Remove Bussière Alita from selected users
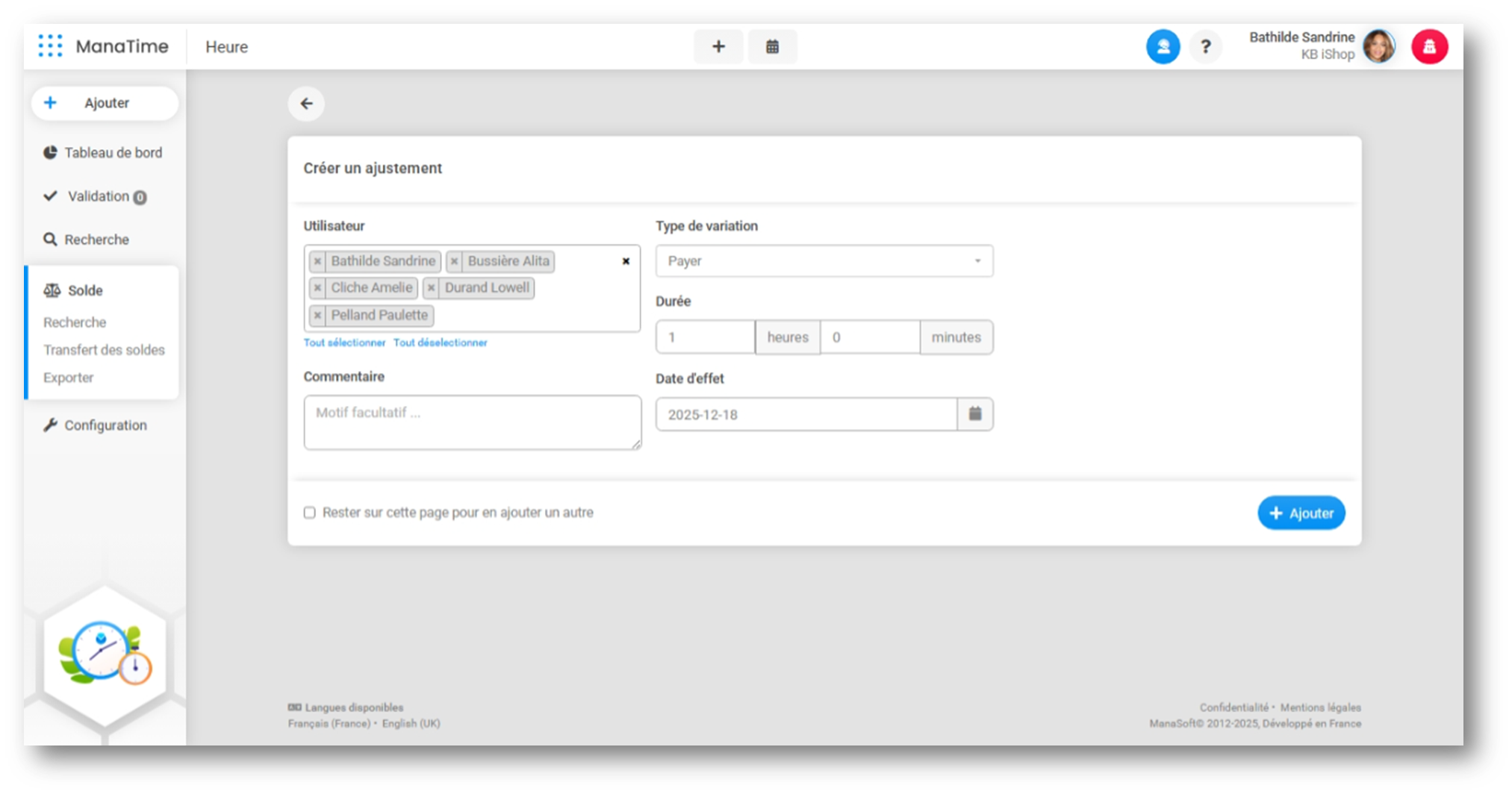The width and height of the screenshot is (1512, 794). tap(454, 262)
